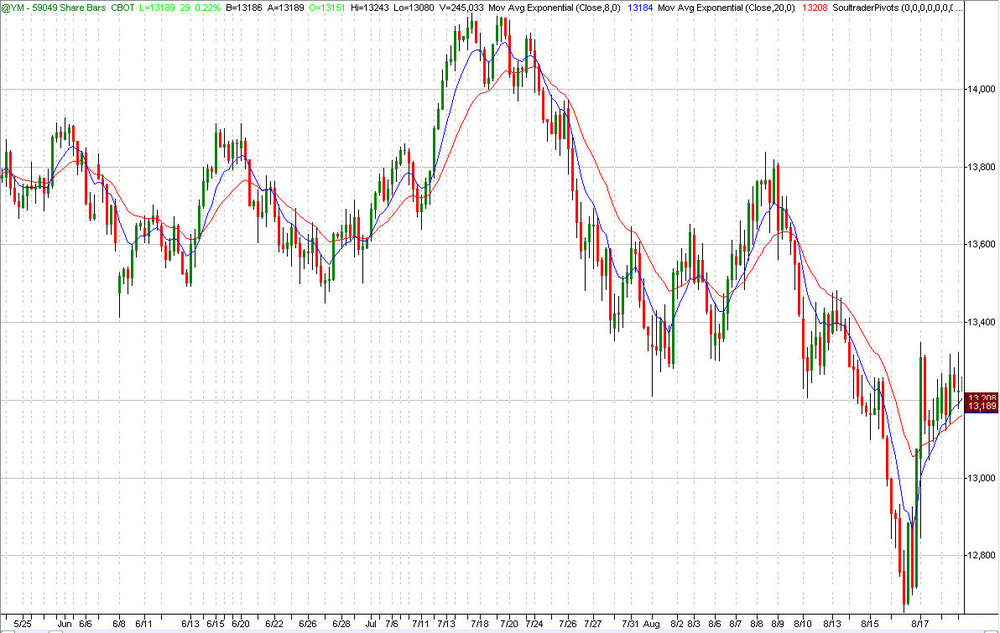Click the '6/26' date axis label
The image size is (1000, 633).
(x=308, y=623)
